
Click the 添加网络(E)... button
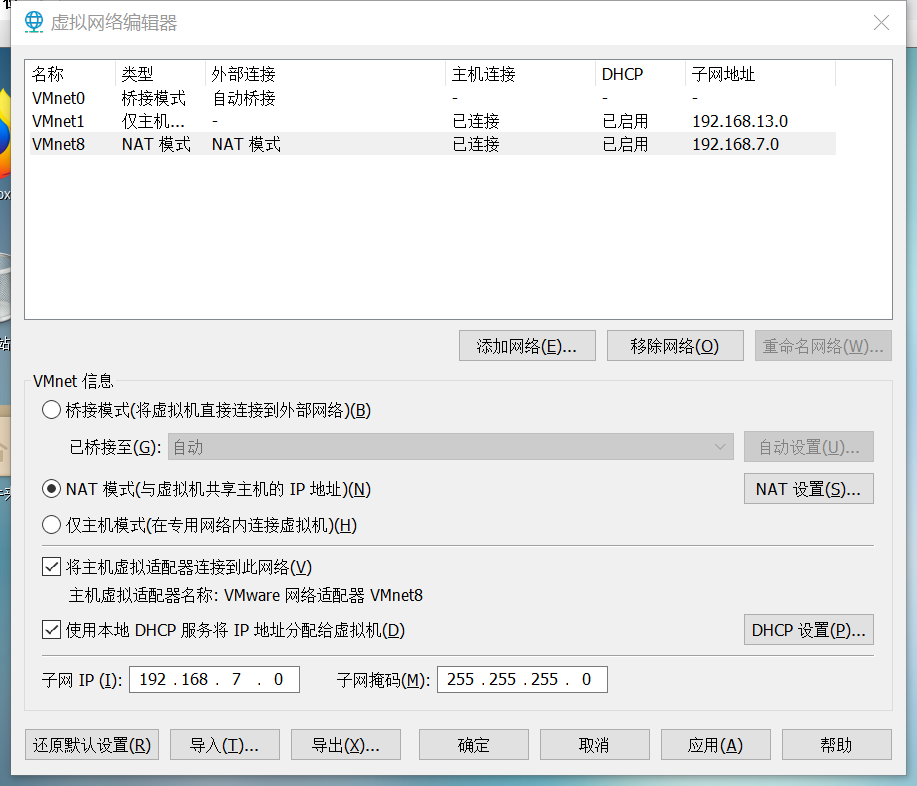coord(527,346)
